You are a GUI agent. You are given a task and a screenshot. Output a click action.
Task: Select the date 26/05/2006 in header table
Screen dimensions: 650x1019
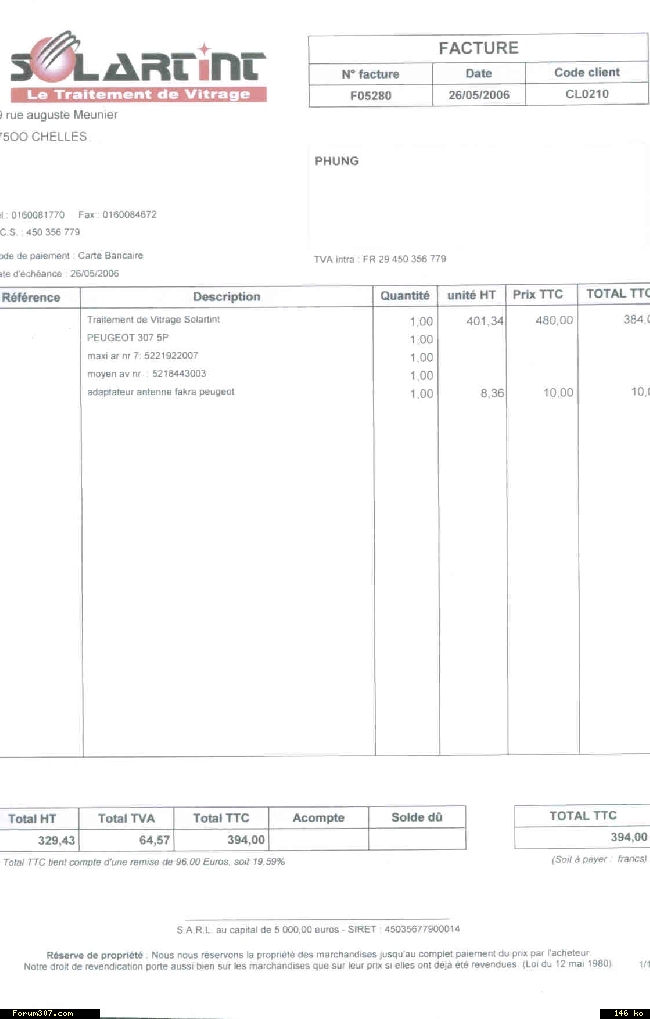point(479,95)
